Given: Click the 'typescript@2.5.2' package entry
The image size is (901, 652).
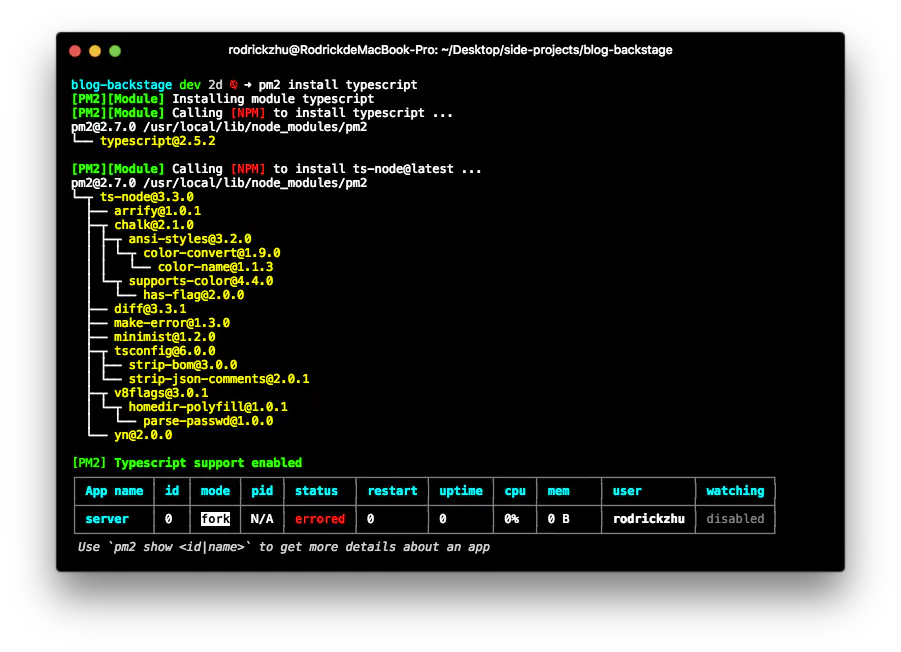Looking at the screenshot, I should pyautogui.click(x=158, y=141).
